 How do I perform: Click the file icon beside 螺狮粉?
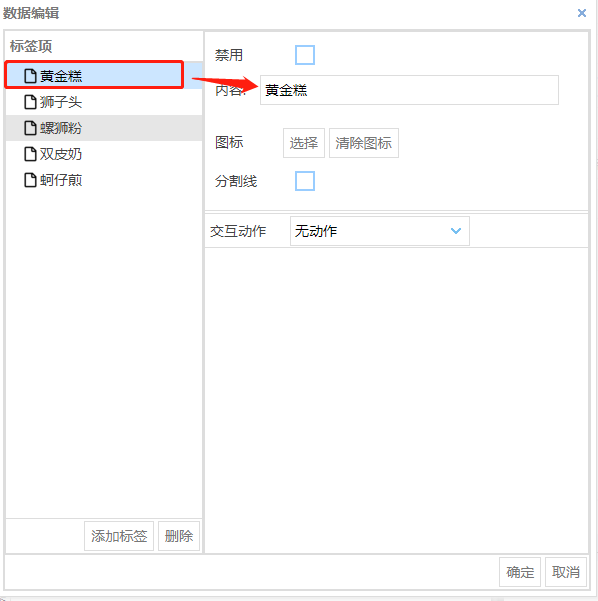(30, 128)
